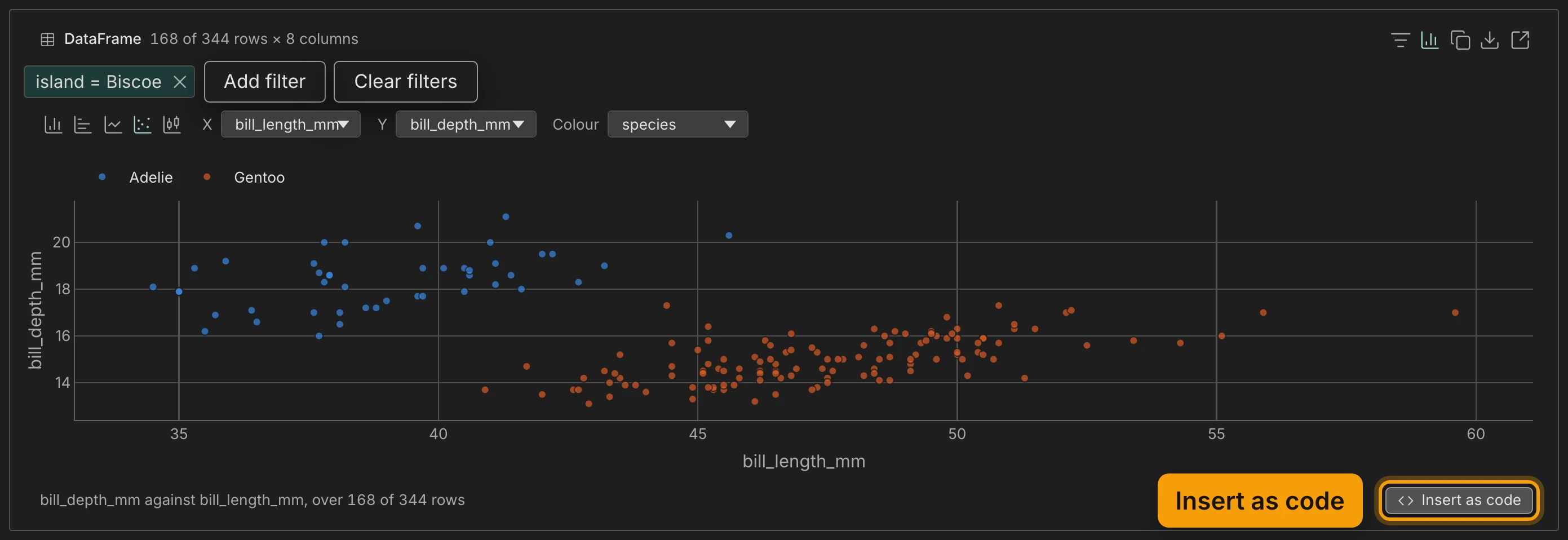Click the island = Biscoe filter label
This screenshot has width=1568, height=540.
click(98, 82)
